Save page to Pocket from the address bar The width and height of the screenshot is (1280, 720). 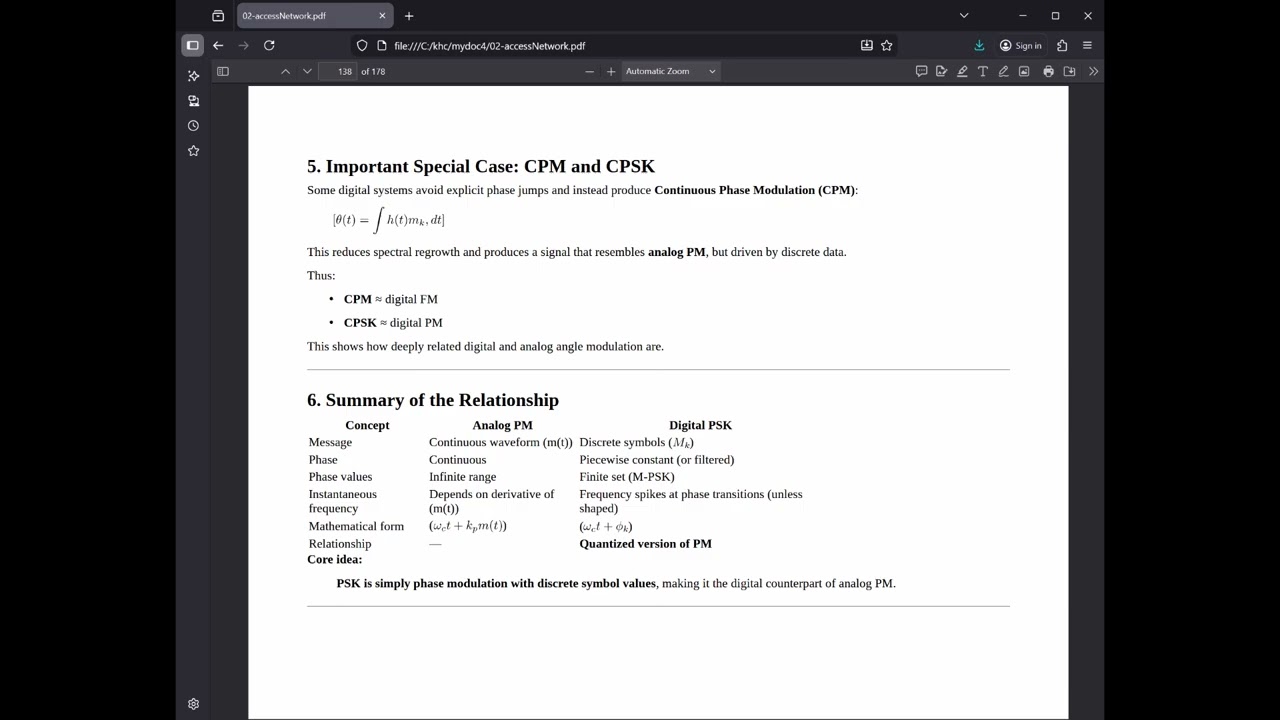point(867,45)
